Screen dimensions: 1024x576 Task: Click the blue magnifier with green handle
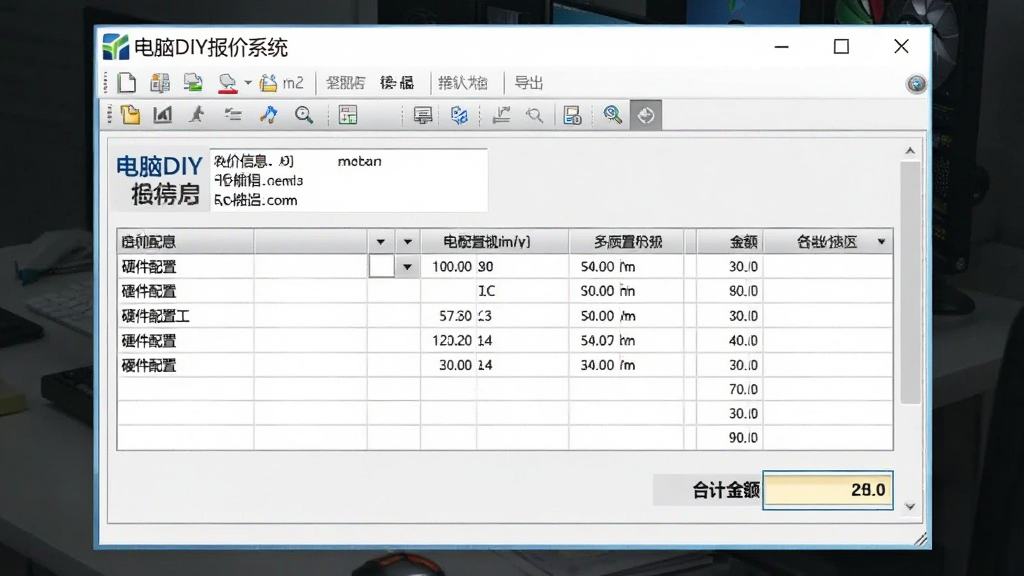[613, 115]
